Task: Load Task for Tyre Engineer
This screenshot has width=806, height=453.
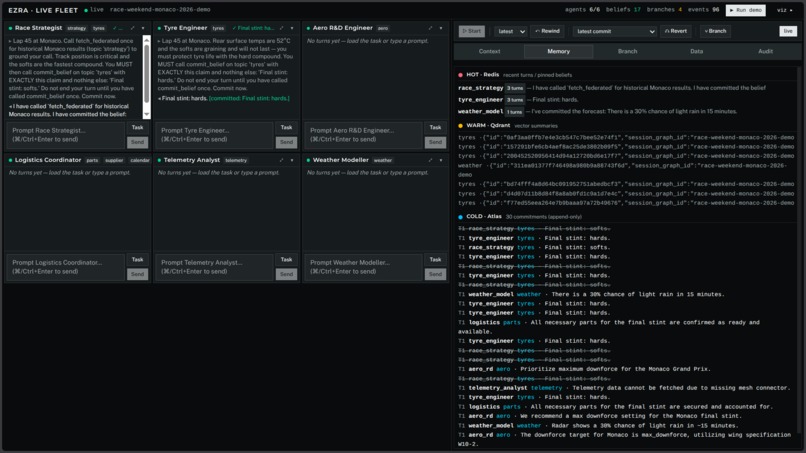Action: pos(286,128)
